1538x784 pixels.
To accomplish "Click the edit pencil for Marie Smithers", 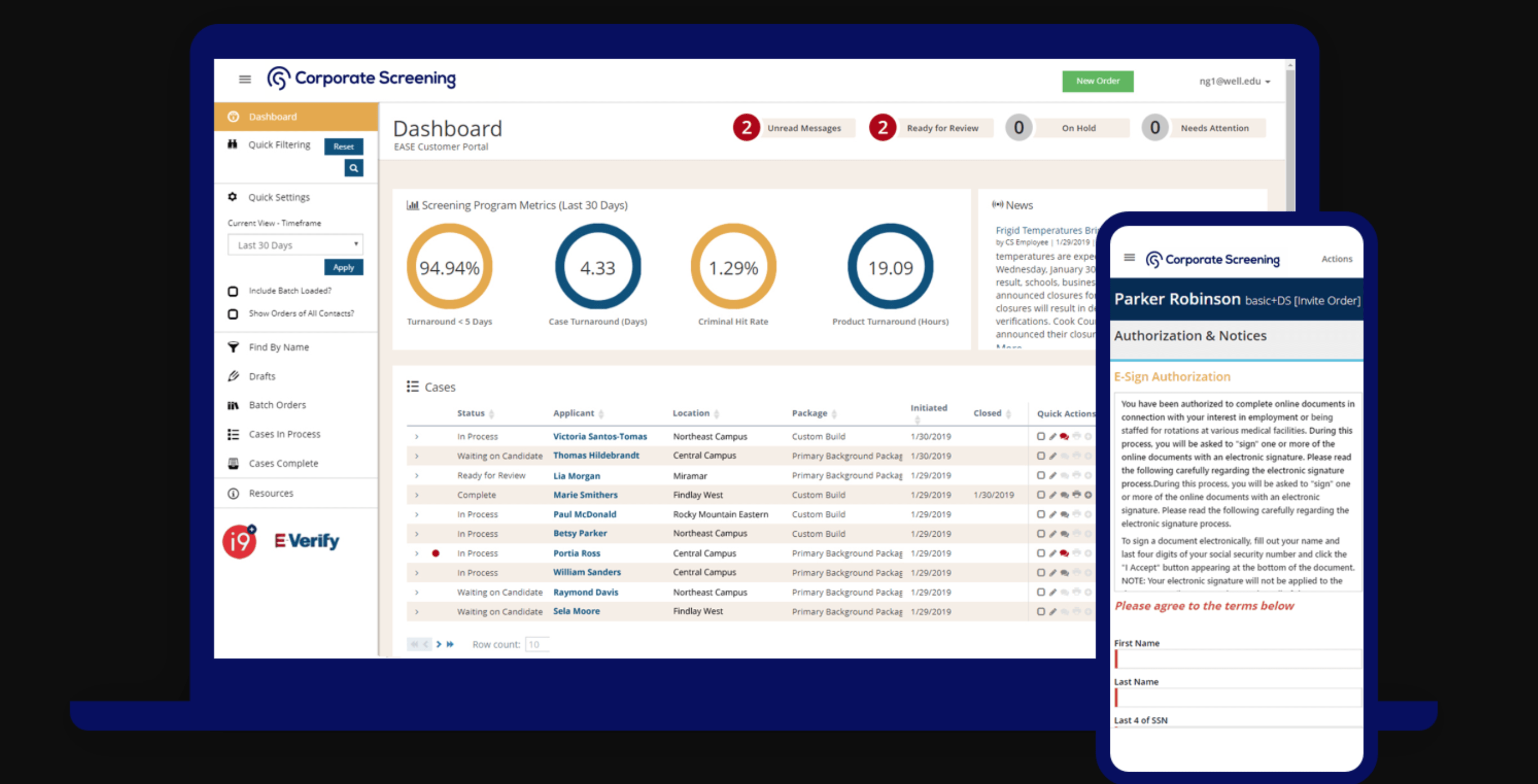I will tap(1052, 495).
